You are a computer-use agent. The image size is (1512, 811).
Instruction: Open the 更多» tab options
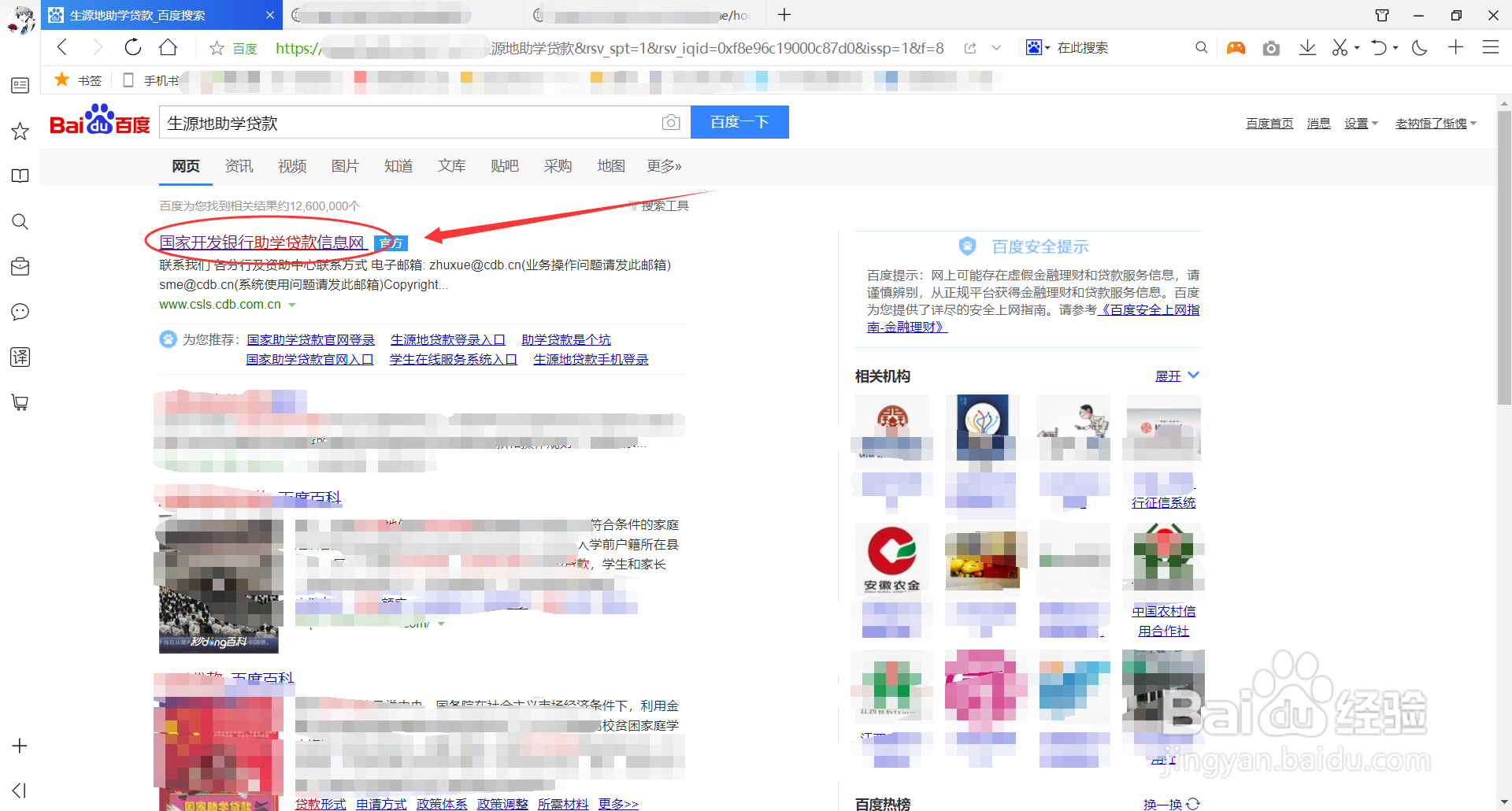(664, 166)
